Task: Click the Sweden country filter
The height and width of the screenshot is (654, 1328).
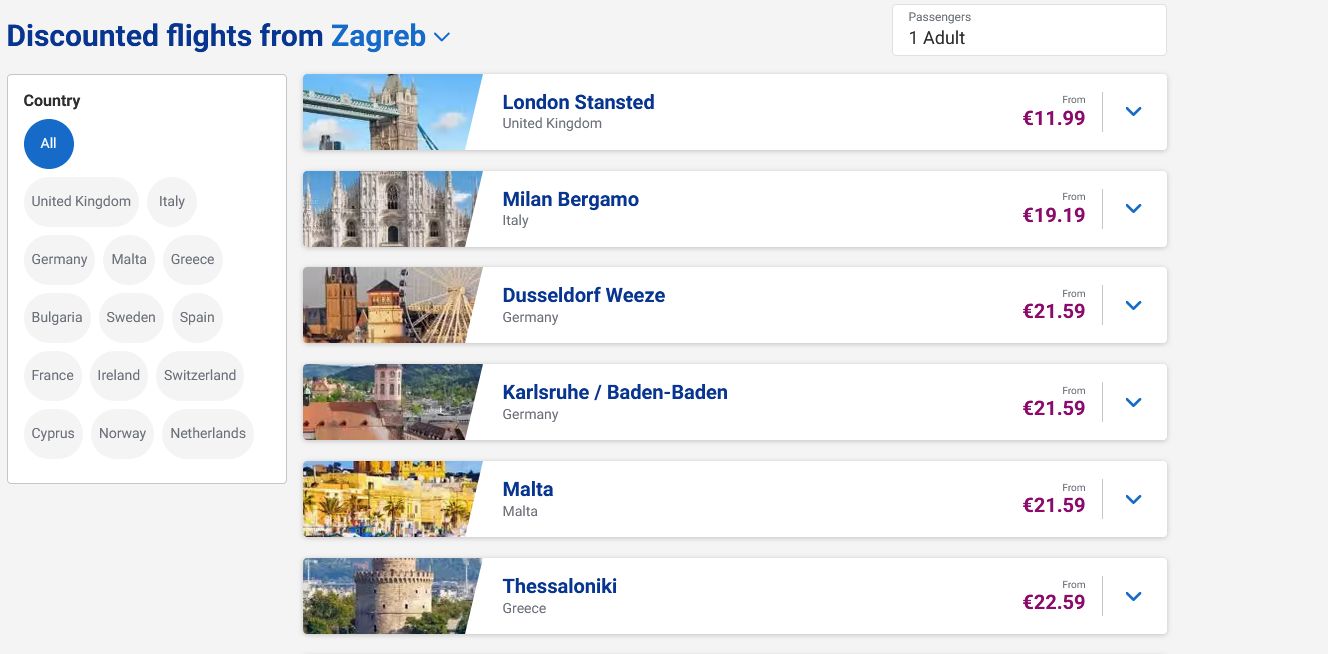Action: (131, 317)
